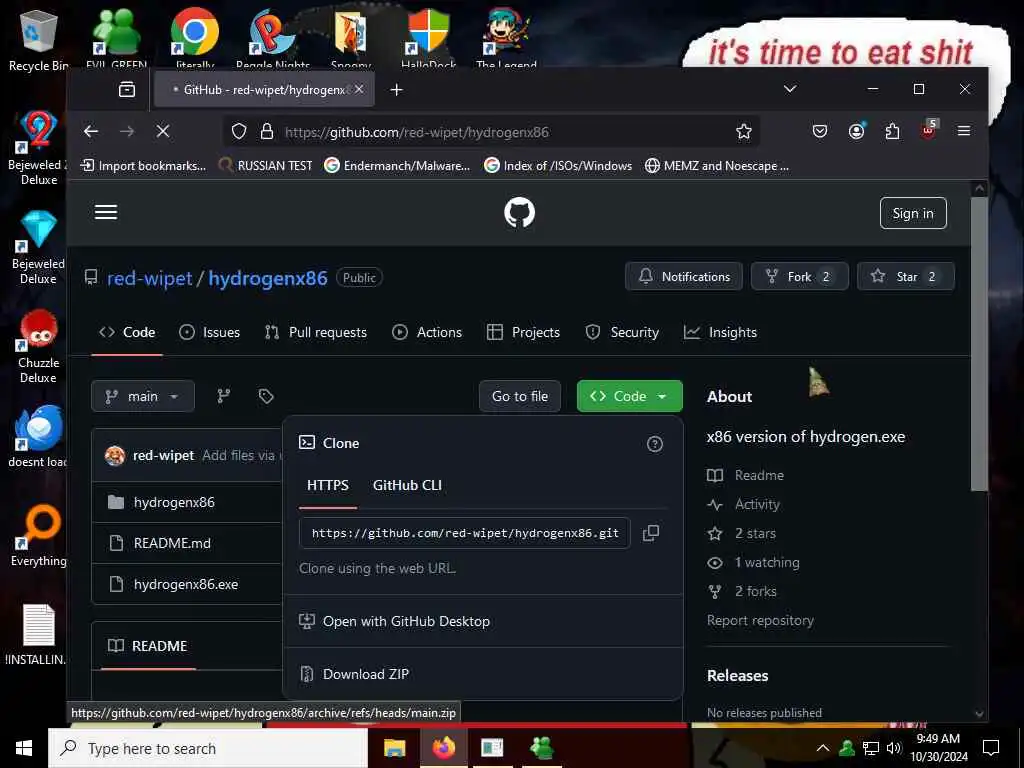Open the RUSSIAN TEST bookmark
This screenshot has height=768, width=1024.
click(x=265, y=166)
